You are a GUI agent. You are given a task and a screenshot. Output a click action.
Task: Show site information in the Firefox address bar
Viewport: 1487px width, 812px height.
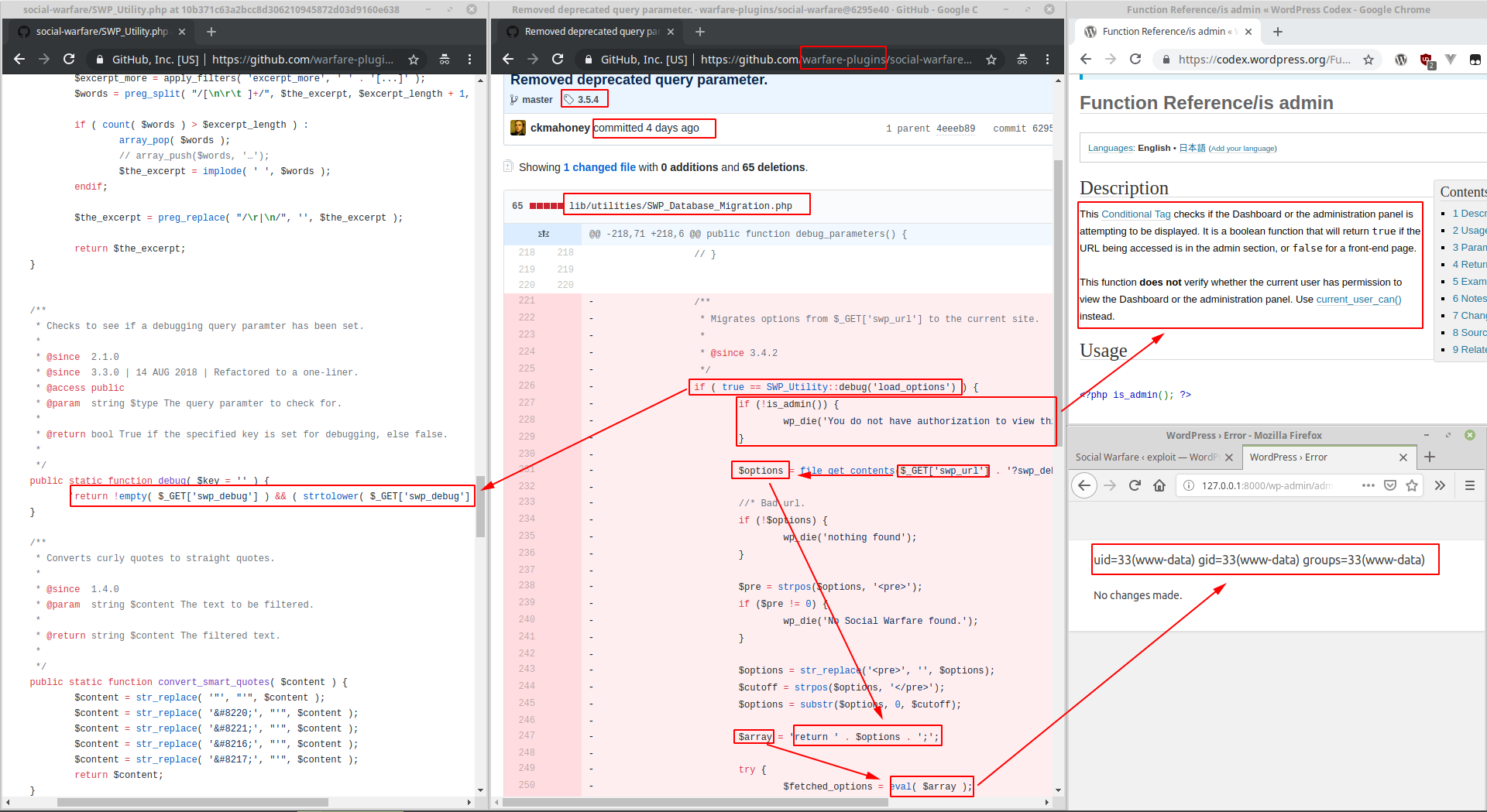pyautogui.click(x=1188, y=485)
